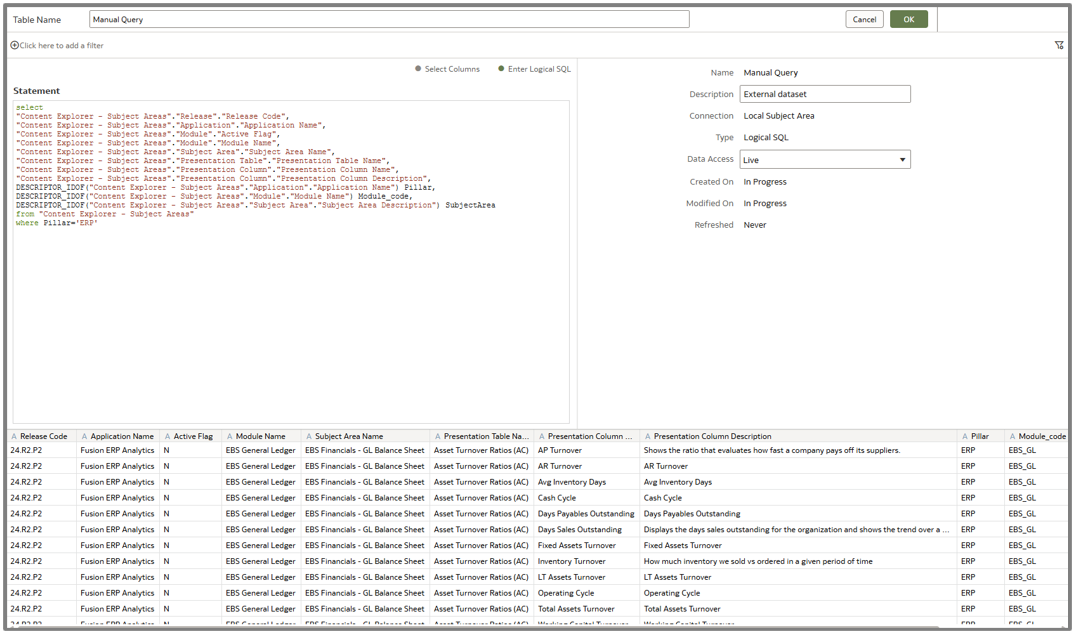Focus the Table Name input field

click(388, 19)
